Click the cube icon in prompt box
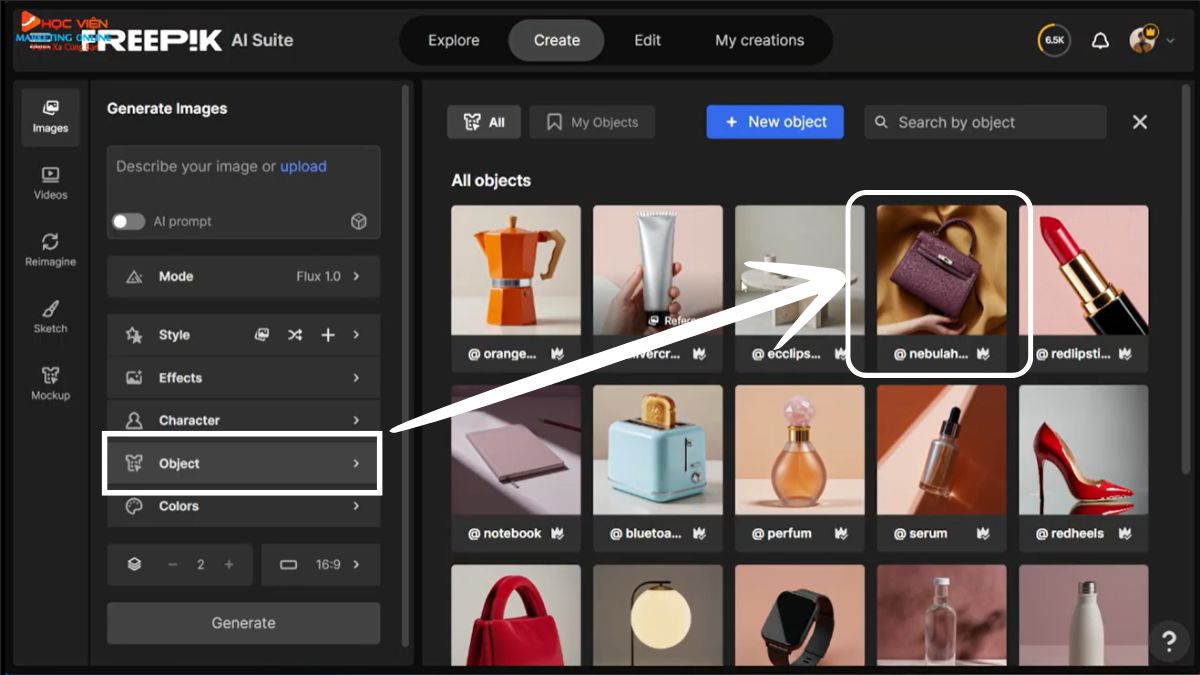 pos(359,222)
